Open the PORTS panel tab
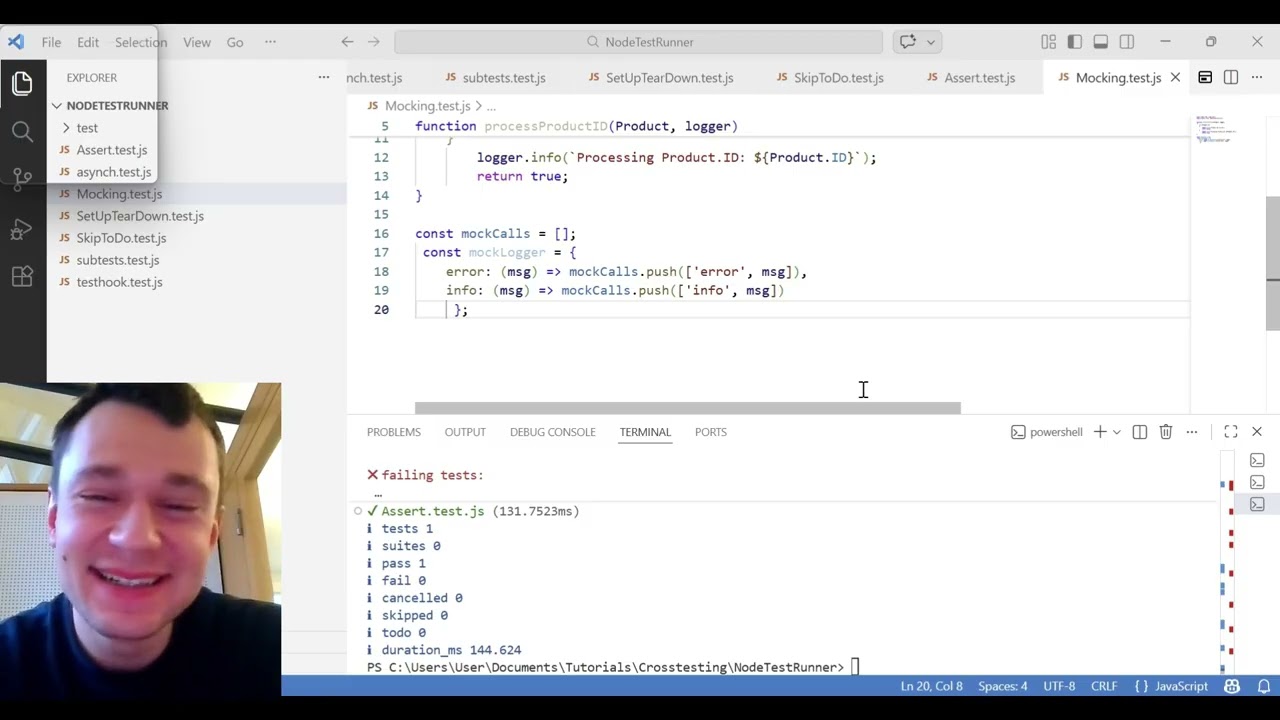Image resolution: width=1280 pixels, height=720 pixels. coord(711,432)
